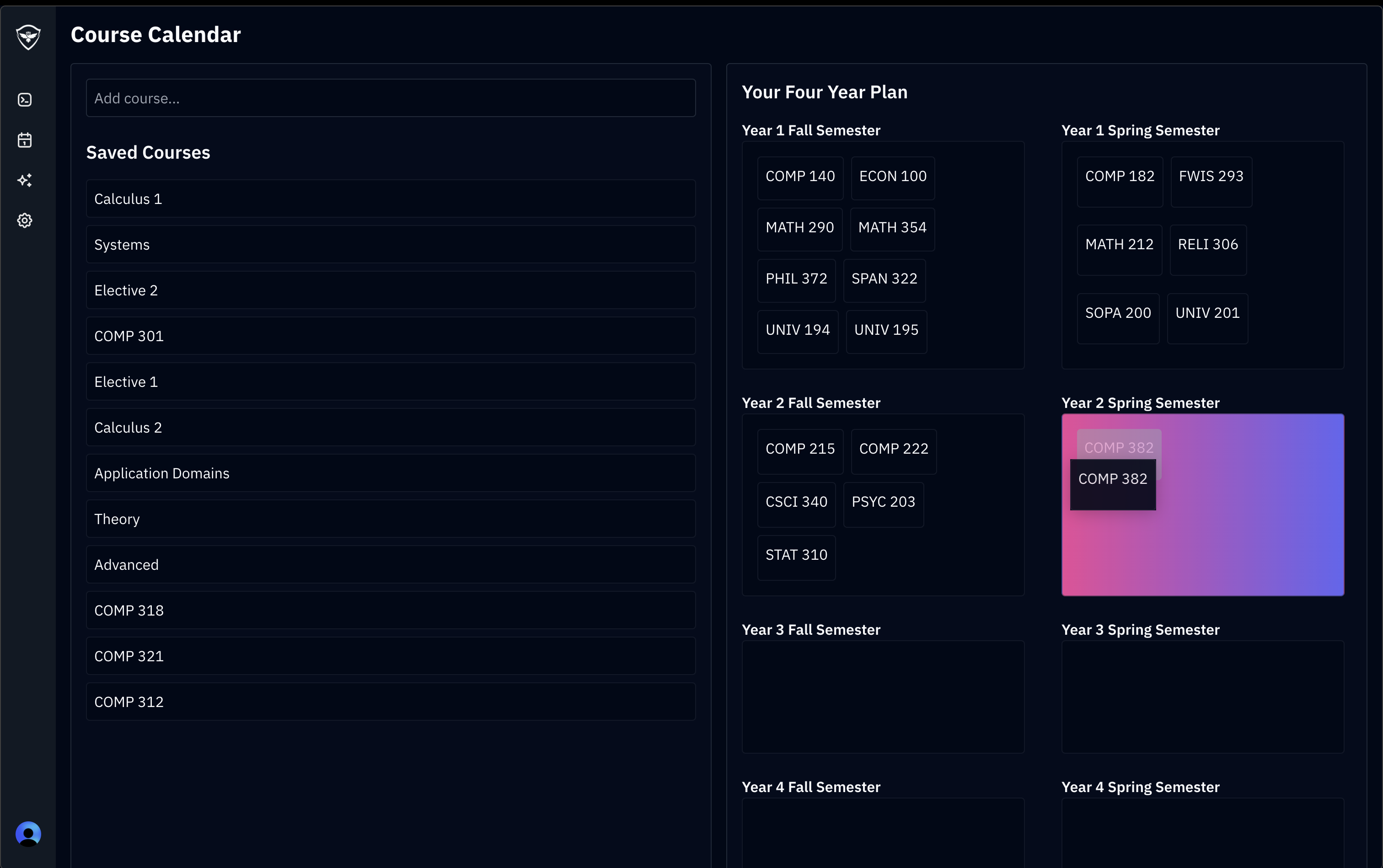Viewport: 1383px width, 868px height.
Task: Select Calculus 1 saved course
Action: (391, 198)
